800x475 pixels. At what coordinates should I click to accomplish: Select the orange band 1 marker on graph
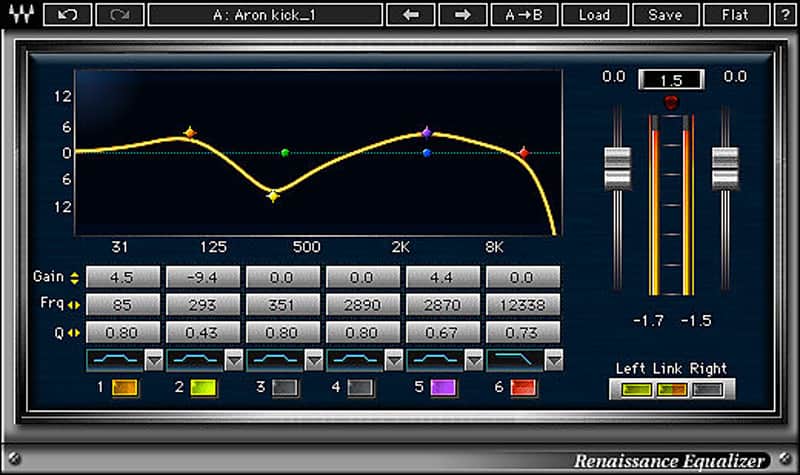click(190, 133)
